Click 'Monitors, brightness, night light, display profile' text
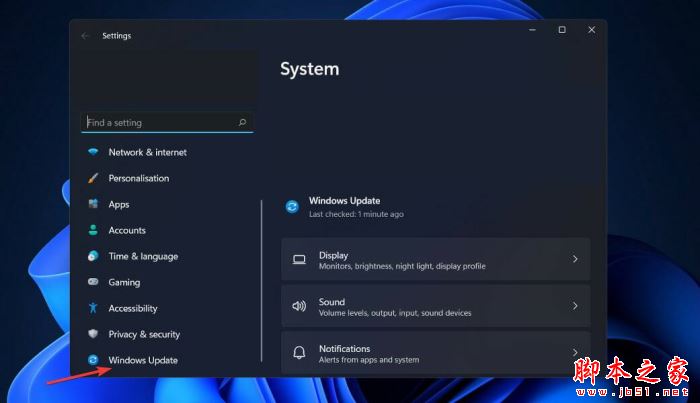Screen dimensions: 700x403 [x=402, y=266]
